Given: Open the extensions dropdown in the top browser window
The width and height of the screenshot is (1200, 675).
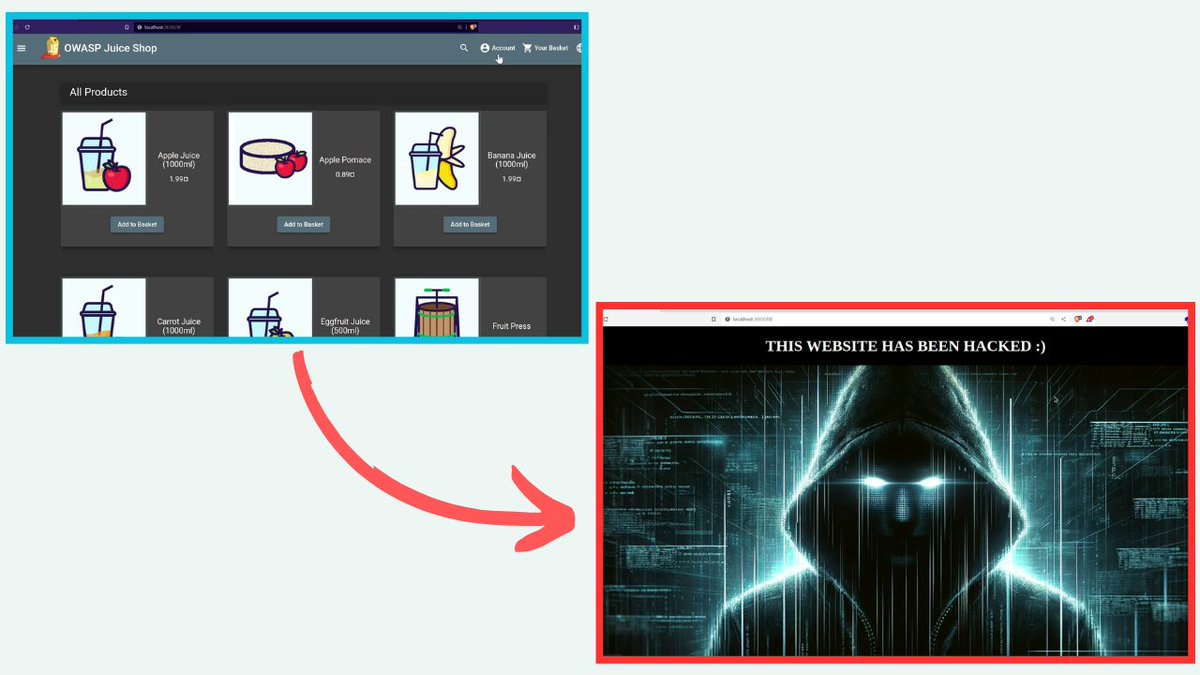Looking at the screenshot, I should click(472, 27).
